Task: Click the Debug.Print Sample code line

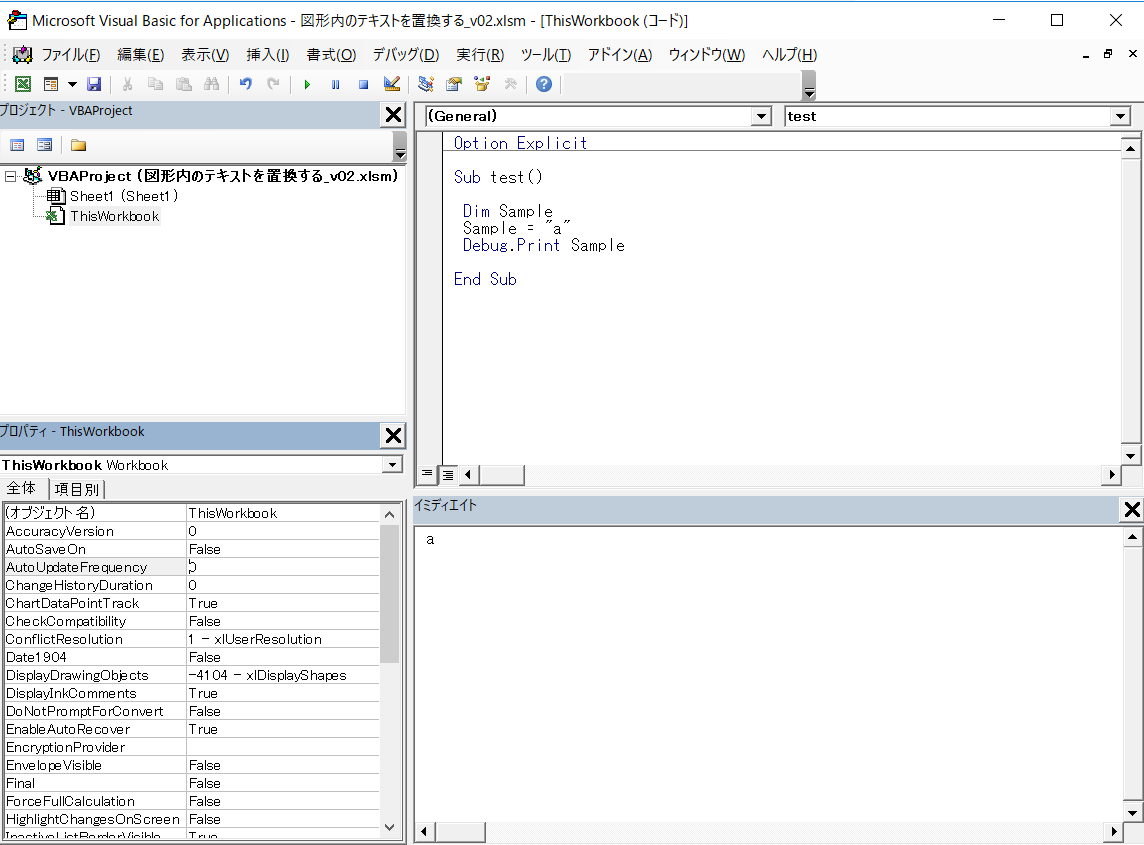Action: [544, 245]
